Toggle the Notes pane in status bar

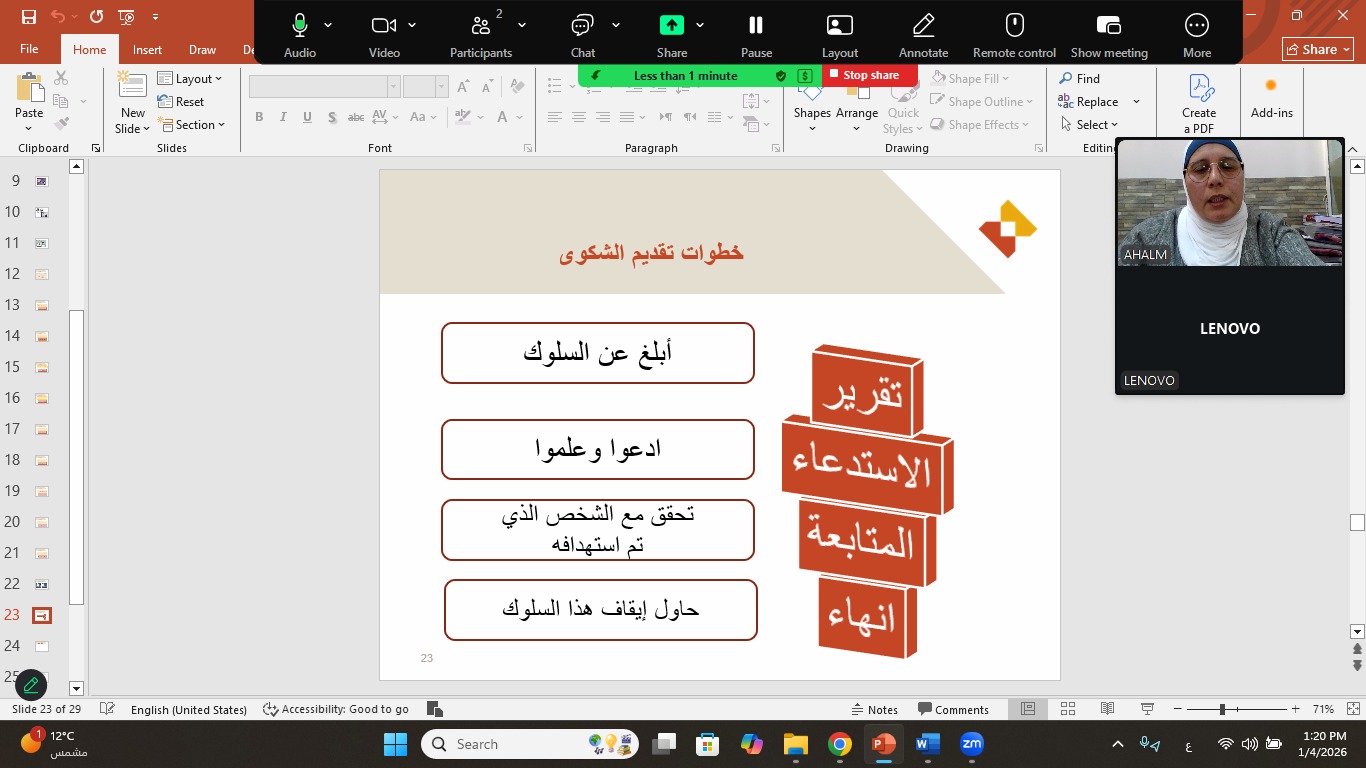point(874,709)
